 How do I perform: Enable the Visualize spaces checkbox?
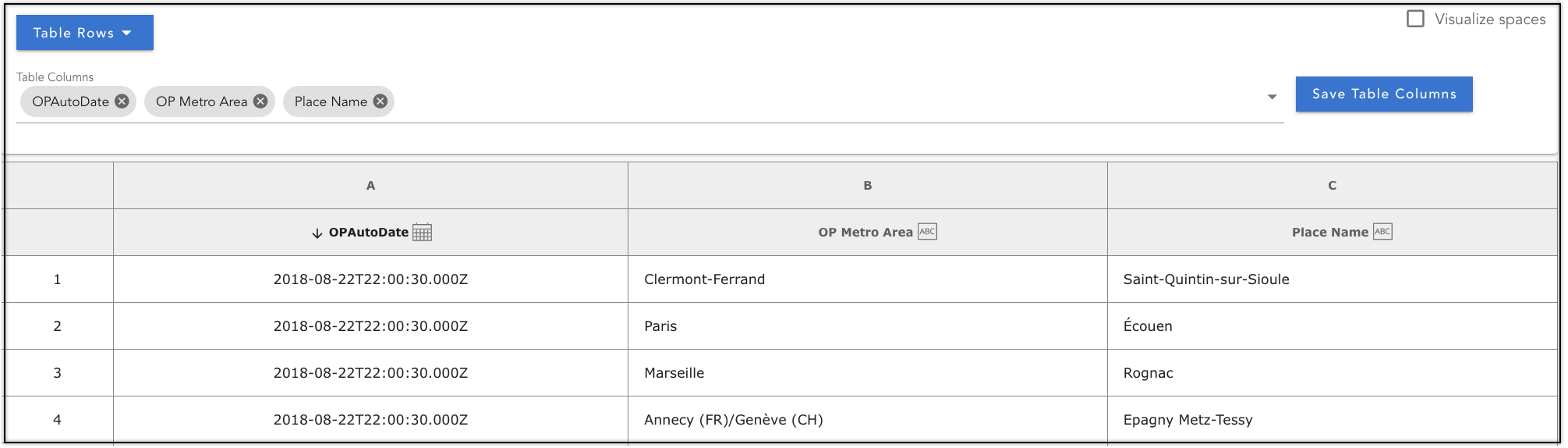coord(1415,19)
